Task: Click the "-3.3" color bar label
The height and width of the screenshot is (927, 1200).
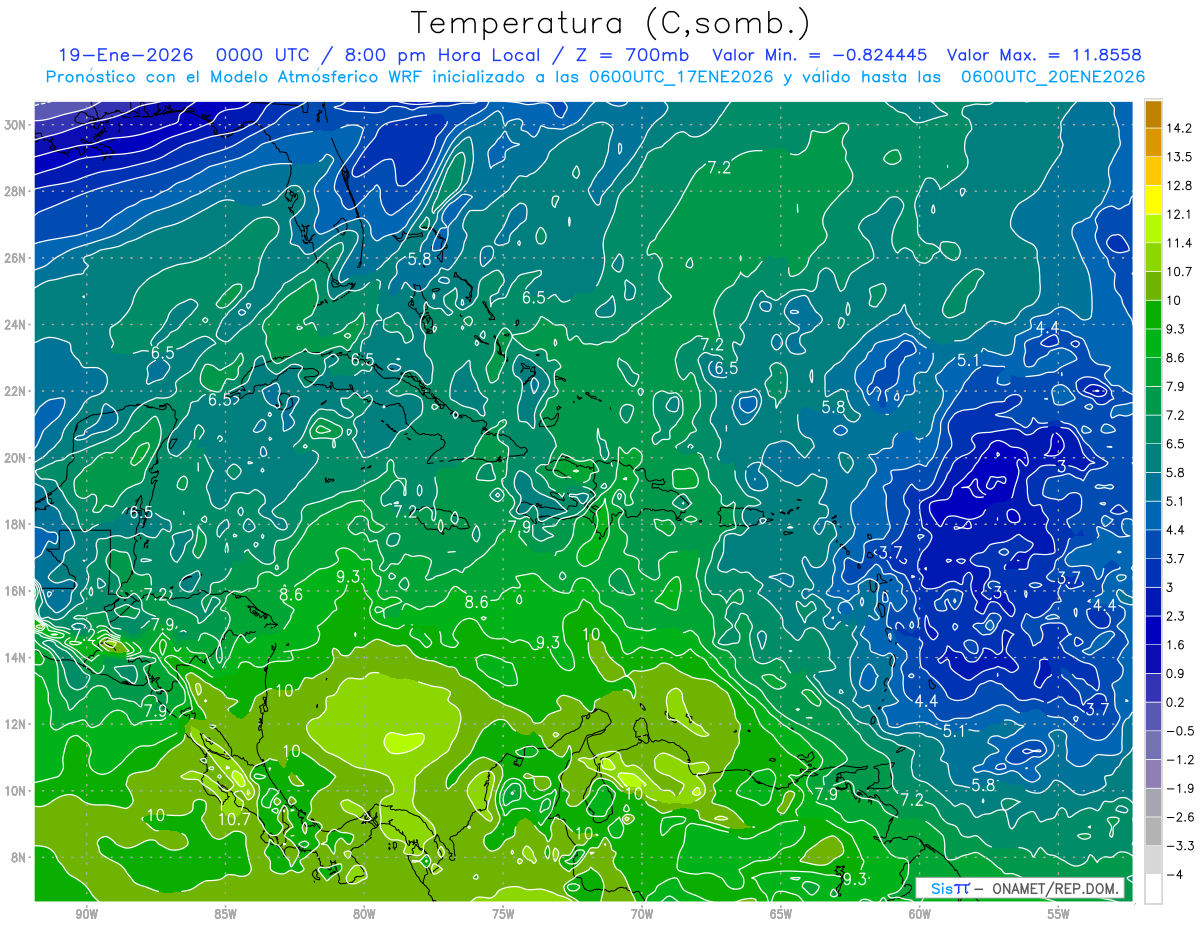Action: click(1179, 846)
